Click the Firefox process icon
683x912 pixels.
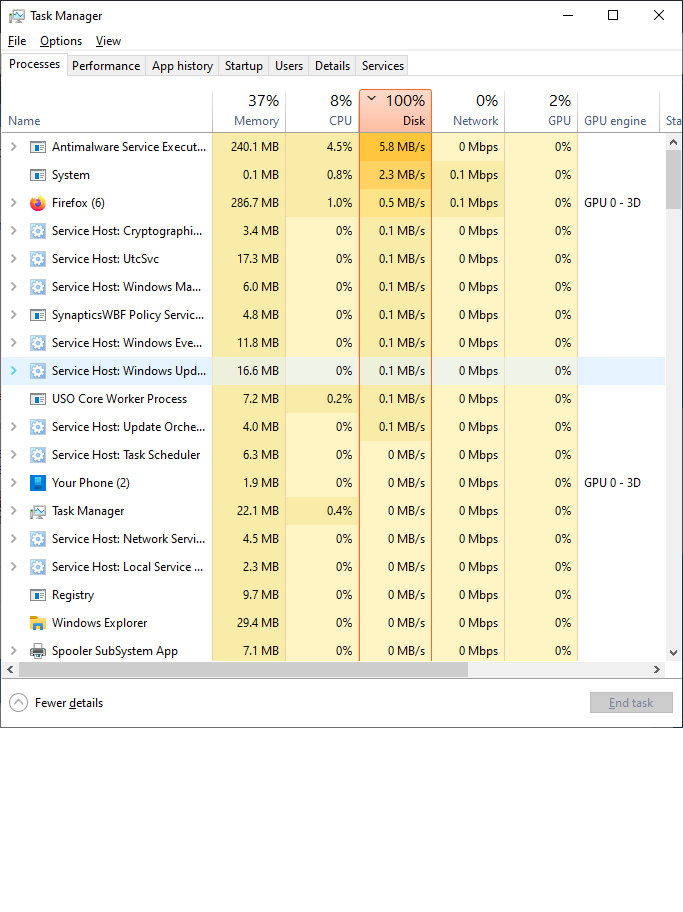click(x=38, y=203)
